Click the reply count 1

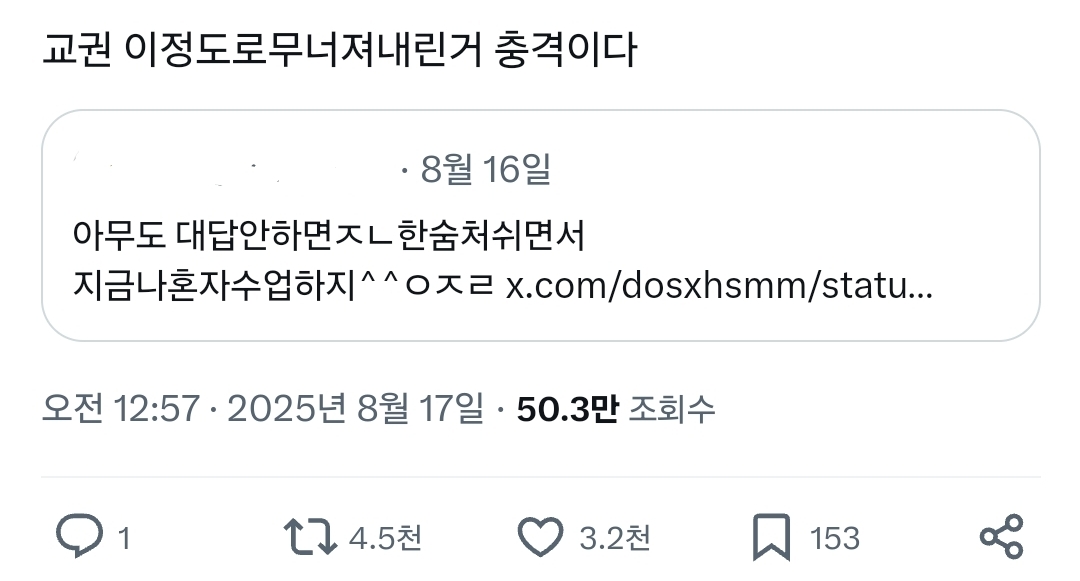pyautogui.click(x=124, y=538)
